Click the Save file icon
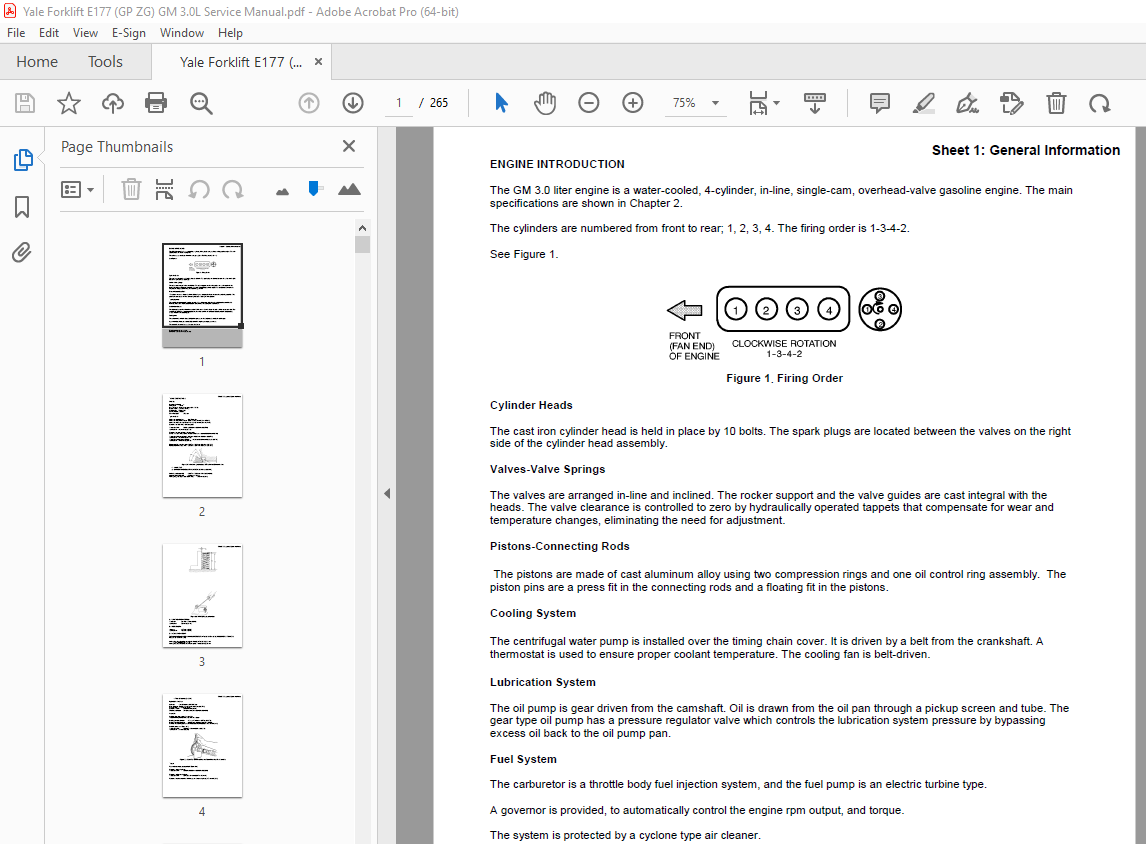This screenshot has width=1146, height=844. (25, 103)
